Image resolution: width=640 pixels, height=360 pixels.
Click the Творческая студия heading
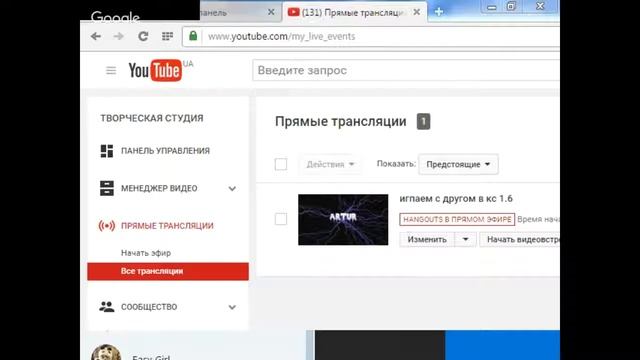pyautogui.click(x=152, y=118)
